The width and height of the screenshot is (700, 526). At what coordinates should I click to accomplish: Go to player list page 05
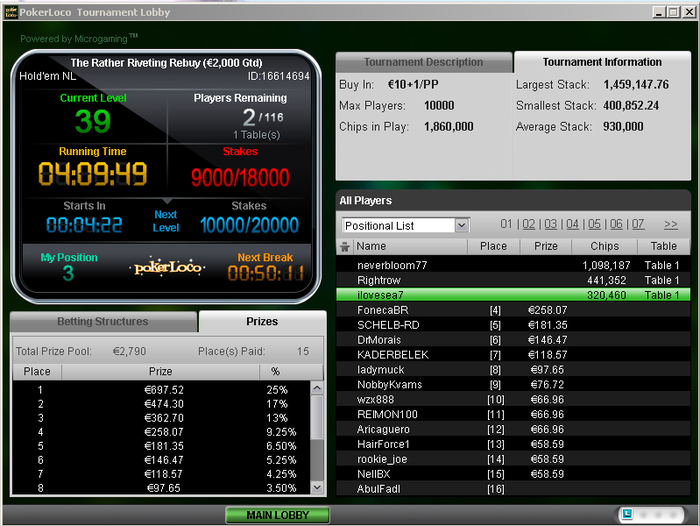(x=594, y=224)
